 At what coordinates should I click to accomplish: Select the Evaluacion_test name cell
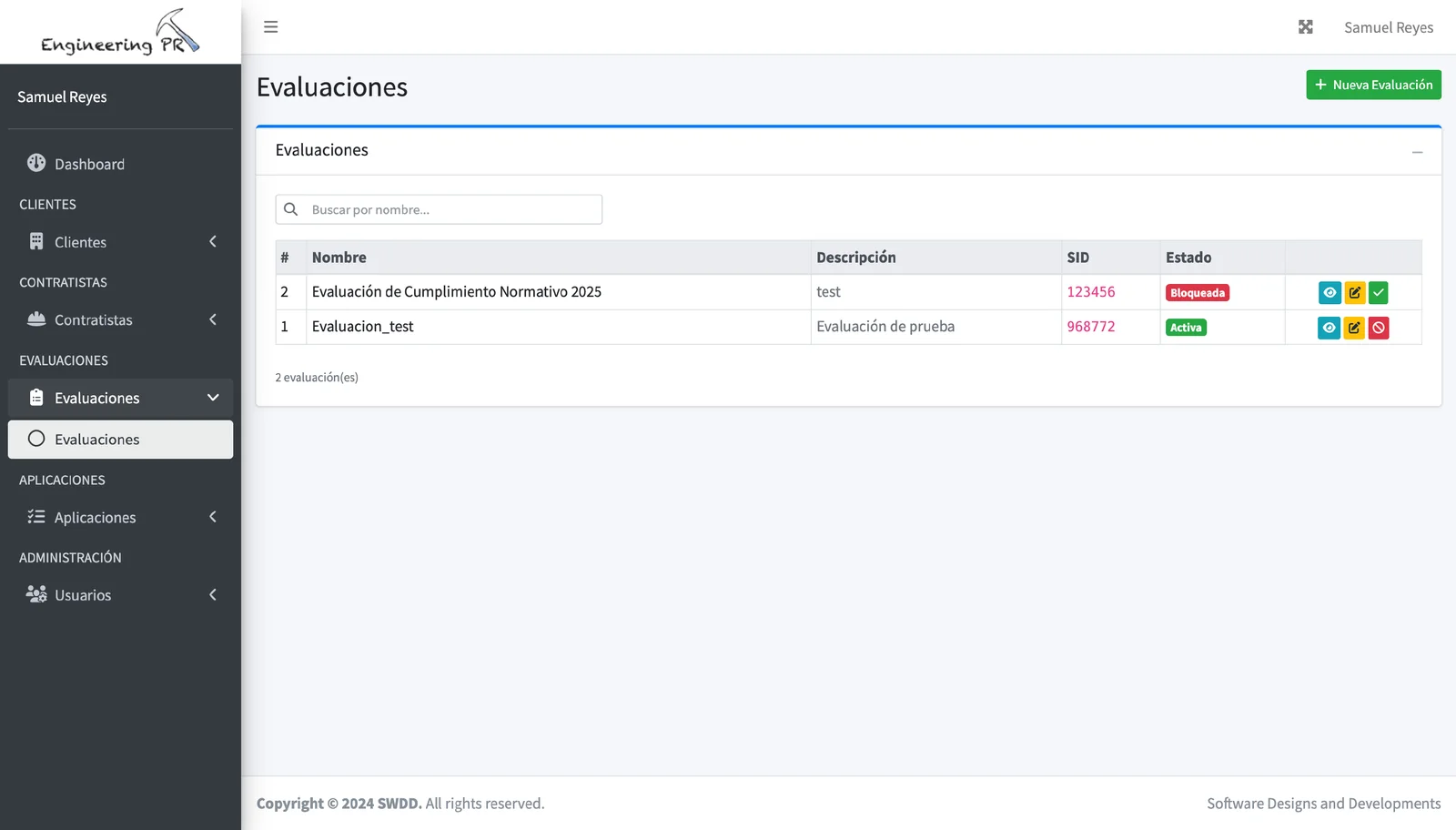pyautogui.click(x=559, y=327)
